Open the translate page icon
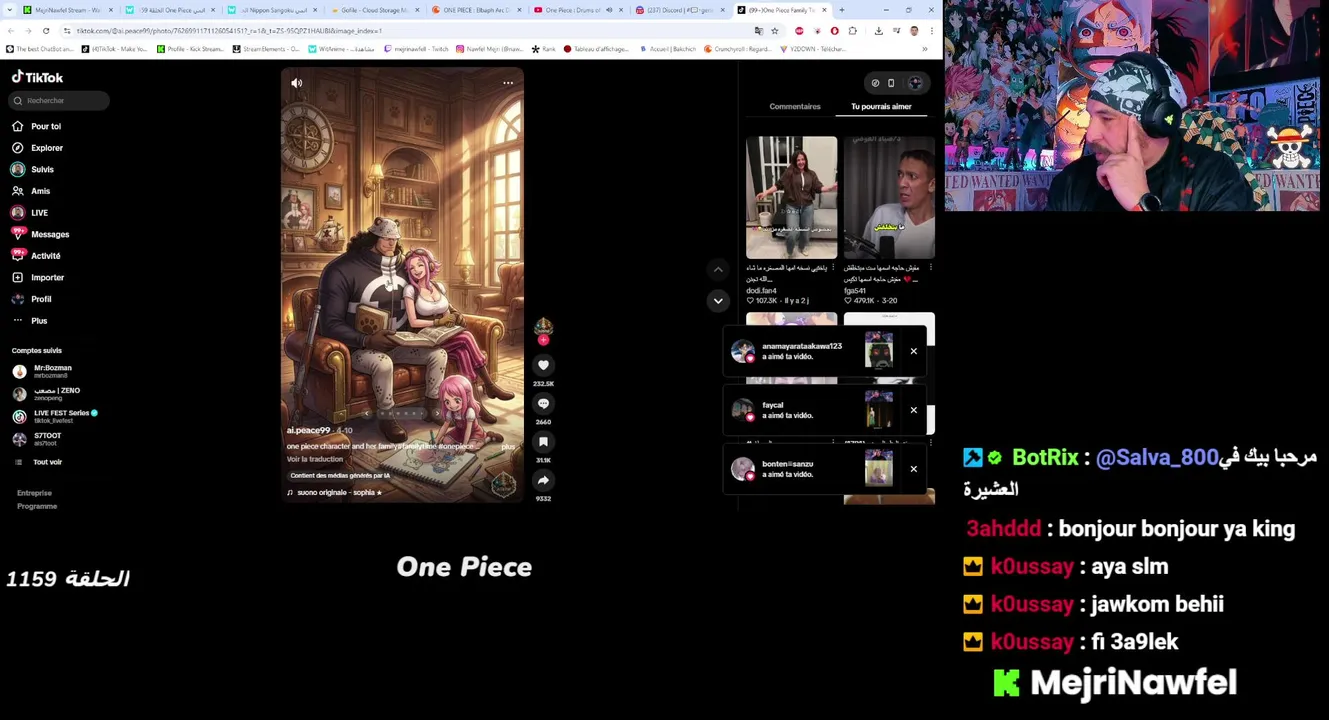Viewport: 1329px width, 720px height. click(x=758, y=31)
